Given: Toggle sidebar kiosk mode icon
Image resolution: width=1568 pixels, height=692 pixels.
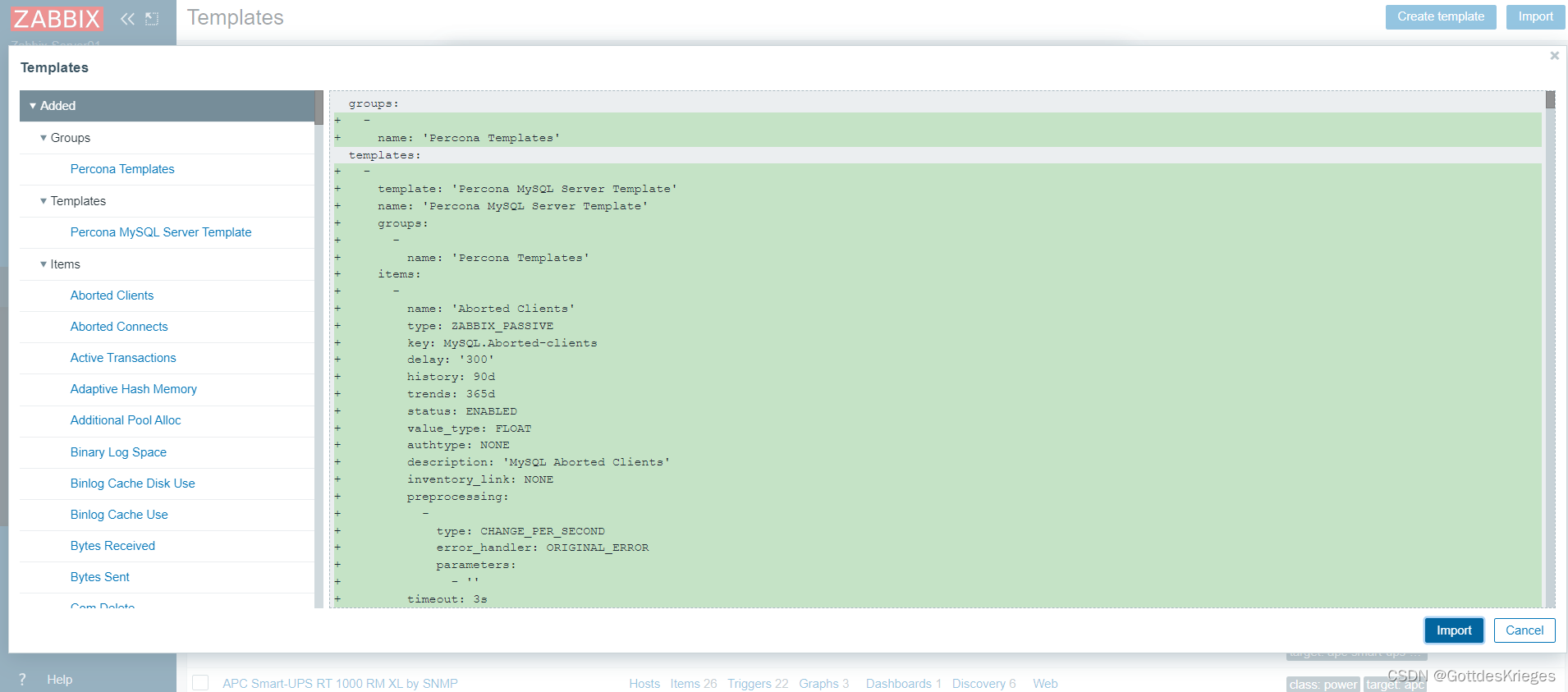Looking at the screenshot, I should coord(152,18).
